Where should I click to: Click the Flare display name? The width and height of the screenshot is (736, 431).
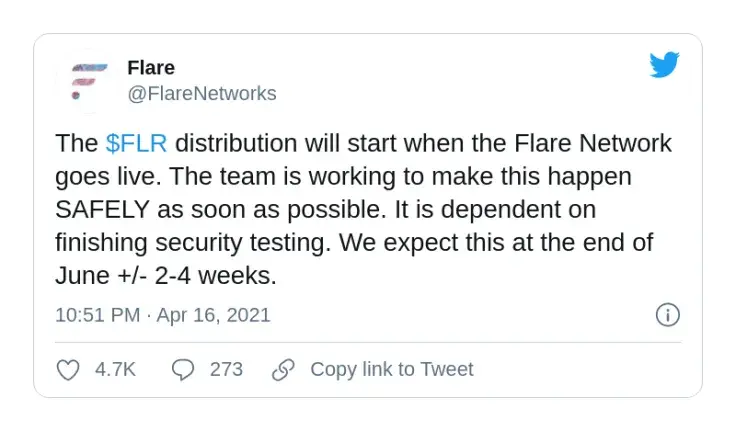pyautogui.click(x=151, y=68)
